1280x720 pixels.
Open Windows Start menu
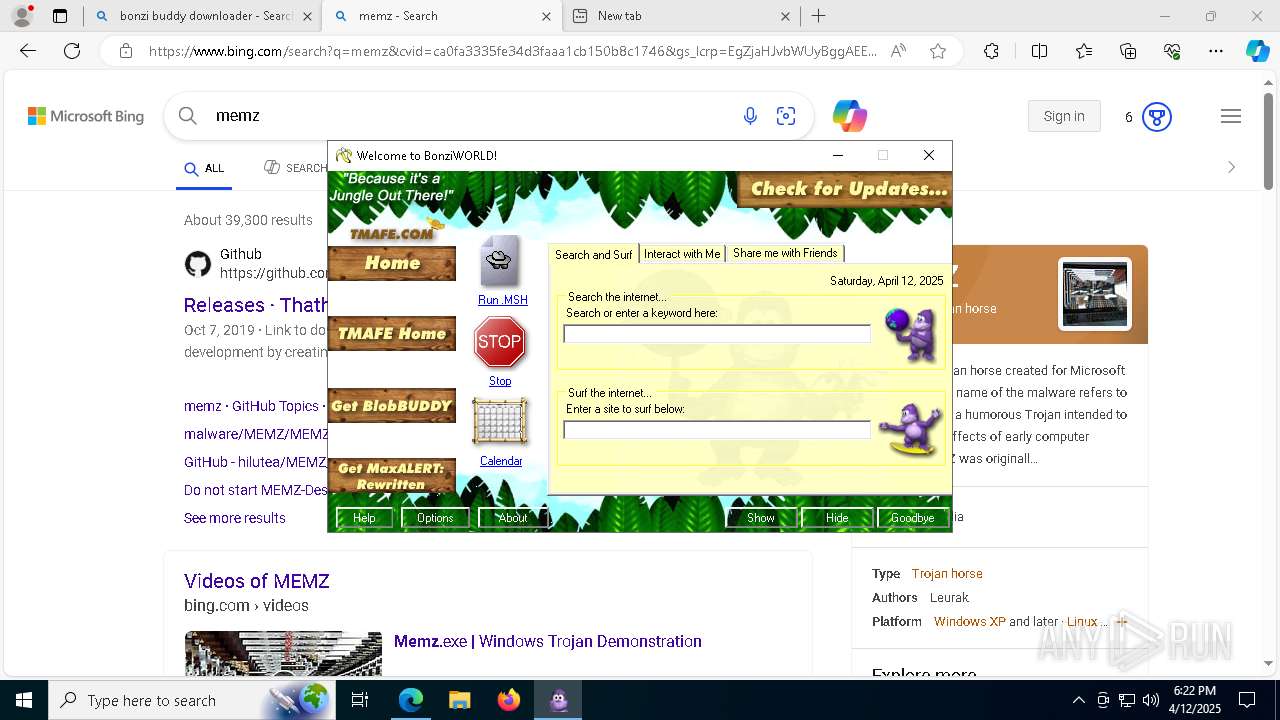(x=23, y=700)
